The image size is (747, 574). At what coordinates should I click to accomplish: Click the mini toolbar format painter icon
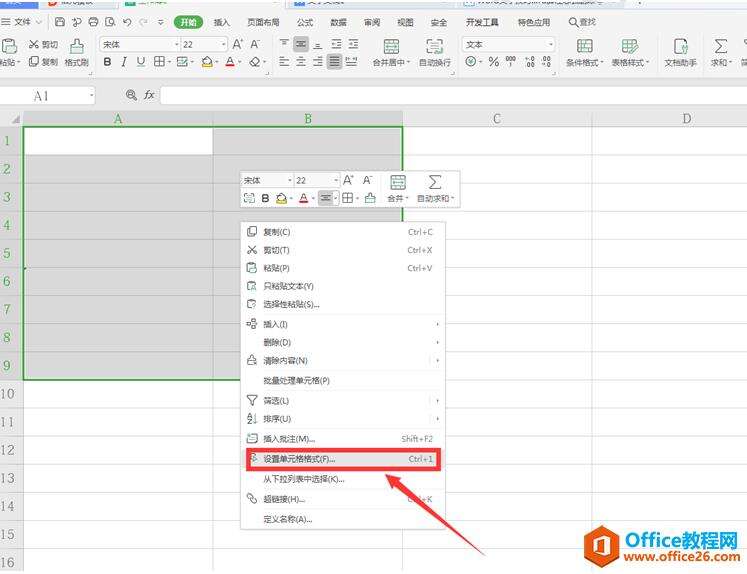370,198
